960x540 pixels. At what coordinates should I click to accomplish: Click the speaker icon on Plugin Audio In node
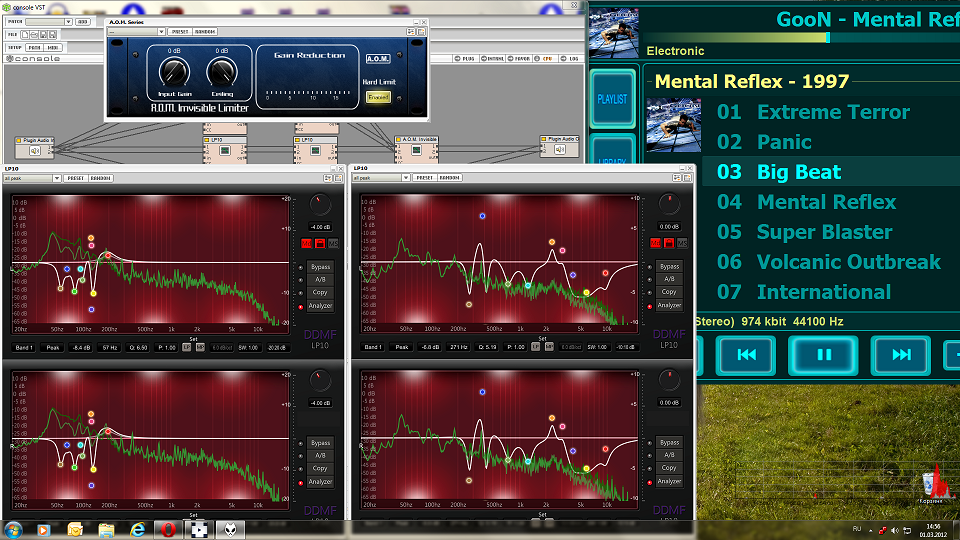pos(35,151)
